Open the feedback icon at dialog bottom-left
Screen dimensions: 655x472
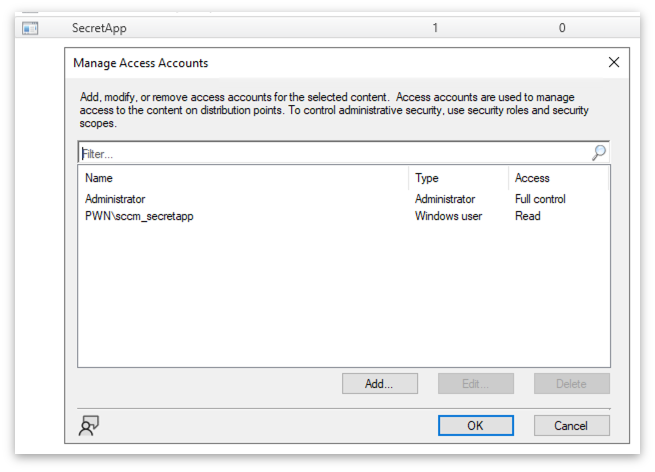(x=89, y=426)
